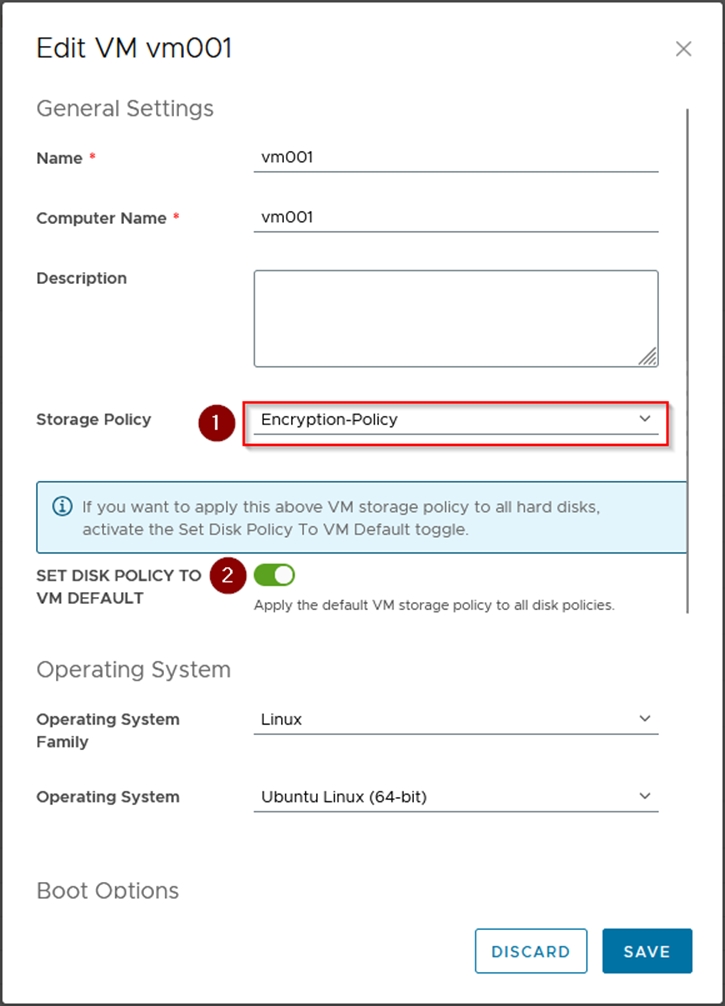
Task: Click the Storage Policy chevron arrow
Action: [x=645, y=419]
